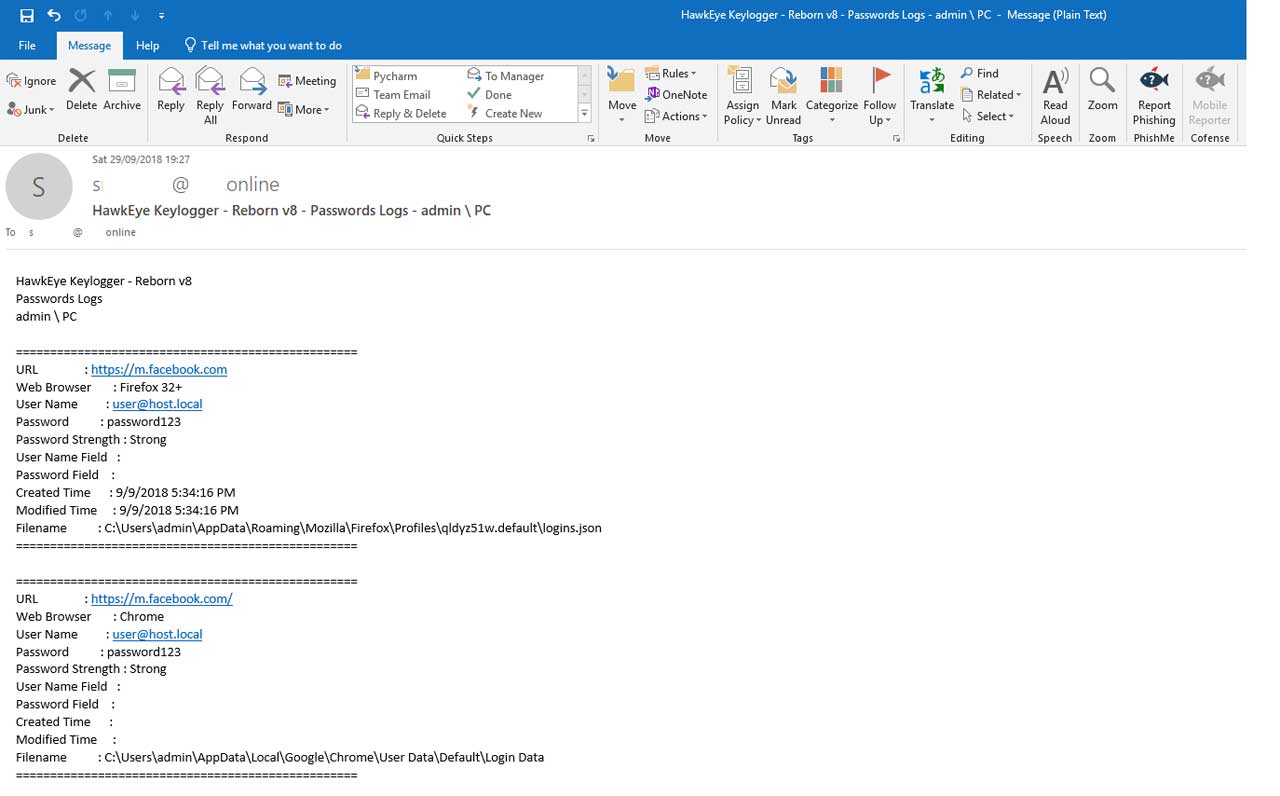
Task: Open the Select dropdown
Action: point(988,116)
